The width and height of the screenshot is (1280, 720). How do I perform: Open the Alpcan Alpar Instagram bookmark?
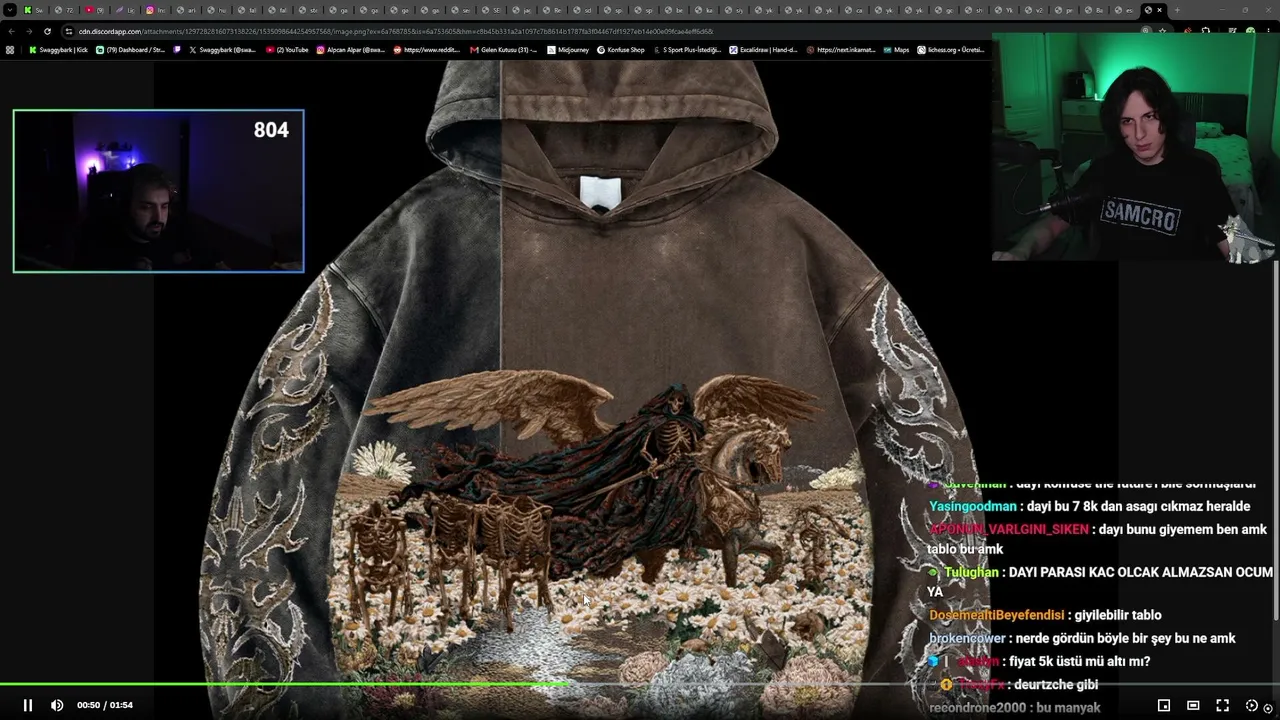[x=350, y=50]
